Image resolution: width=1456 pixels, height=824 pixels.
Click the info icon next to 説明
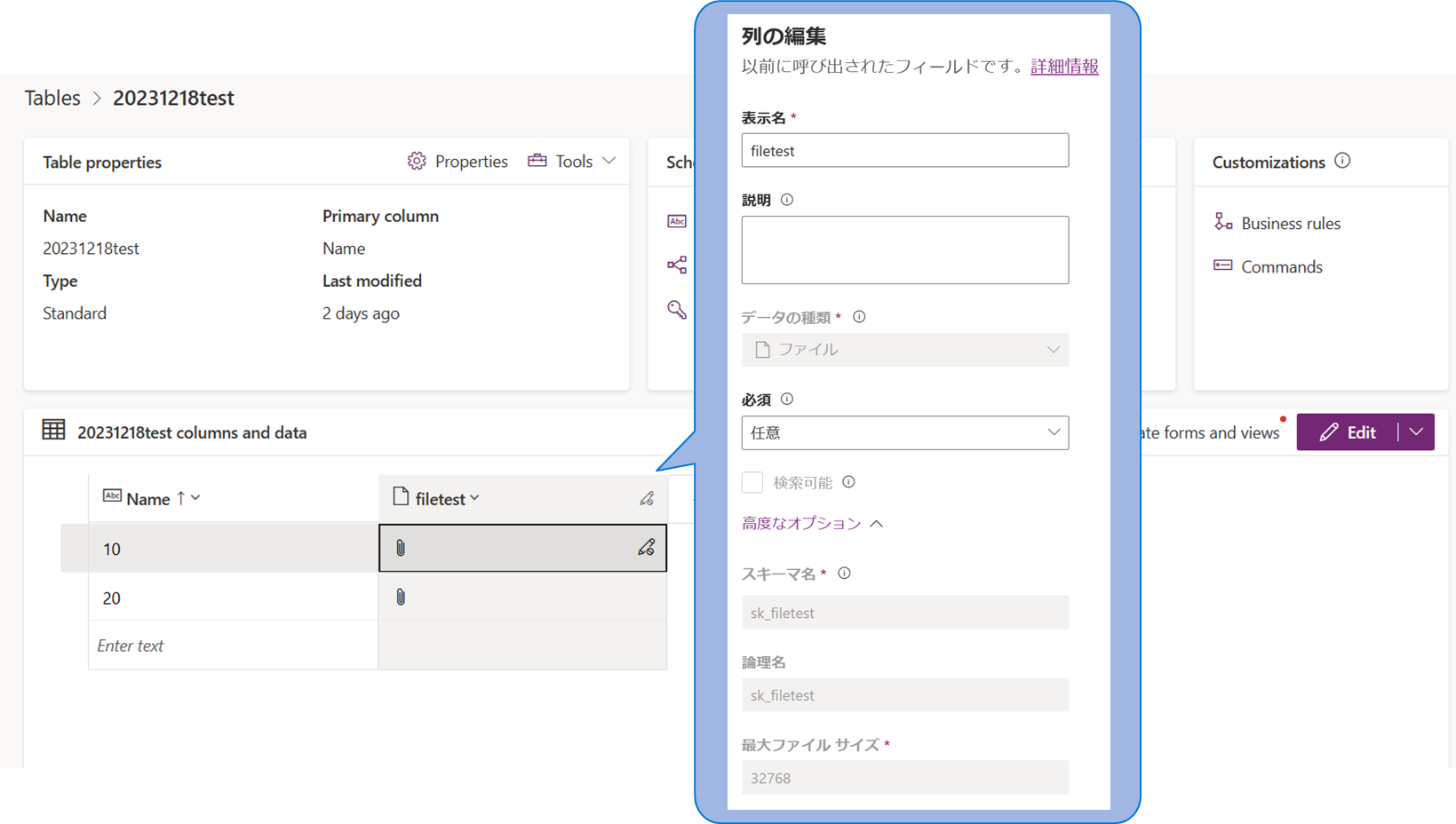pos(787,200)
